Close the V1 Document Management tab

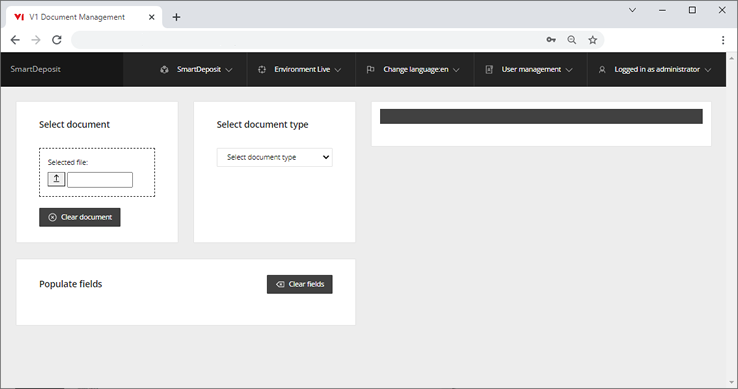(x=152, y=17)
